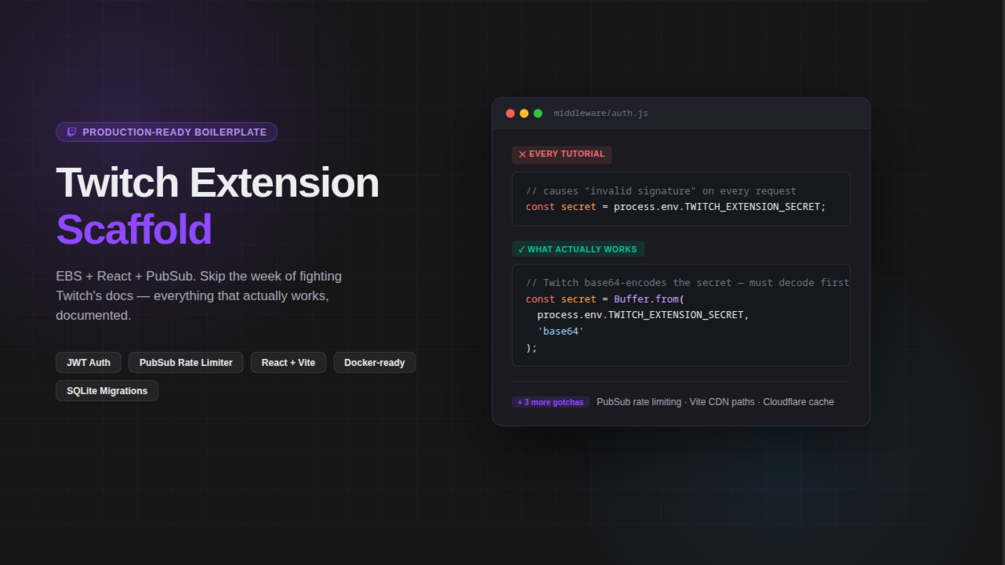The height and width of the screenshot is (565, 1005).
Task: Click the Twitch icon in the boilerplate badge
Action: pyautogui.click(x=72, y=132)
